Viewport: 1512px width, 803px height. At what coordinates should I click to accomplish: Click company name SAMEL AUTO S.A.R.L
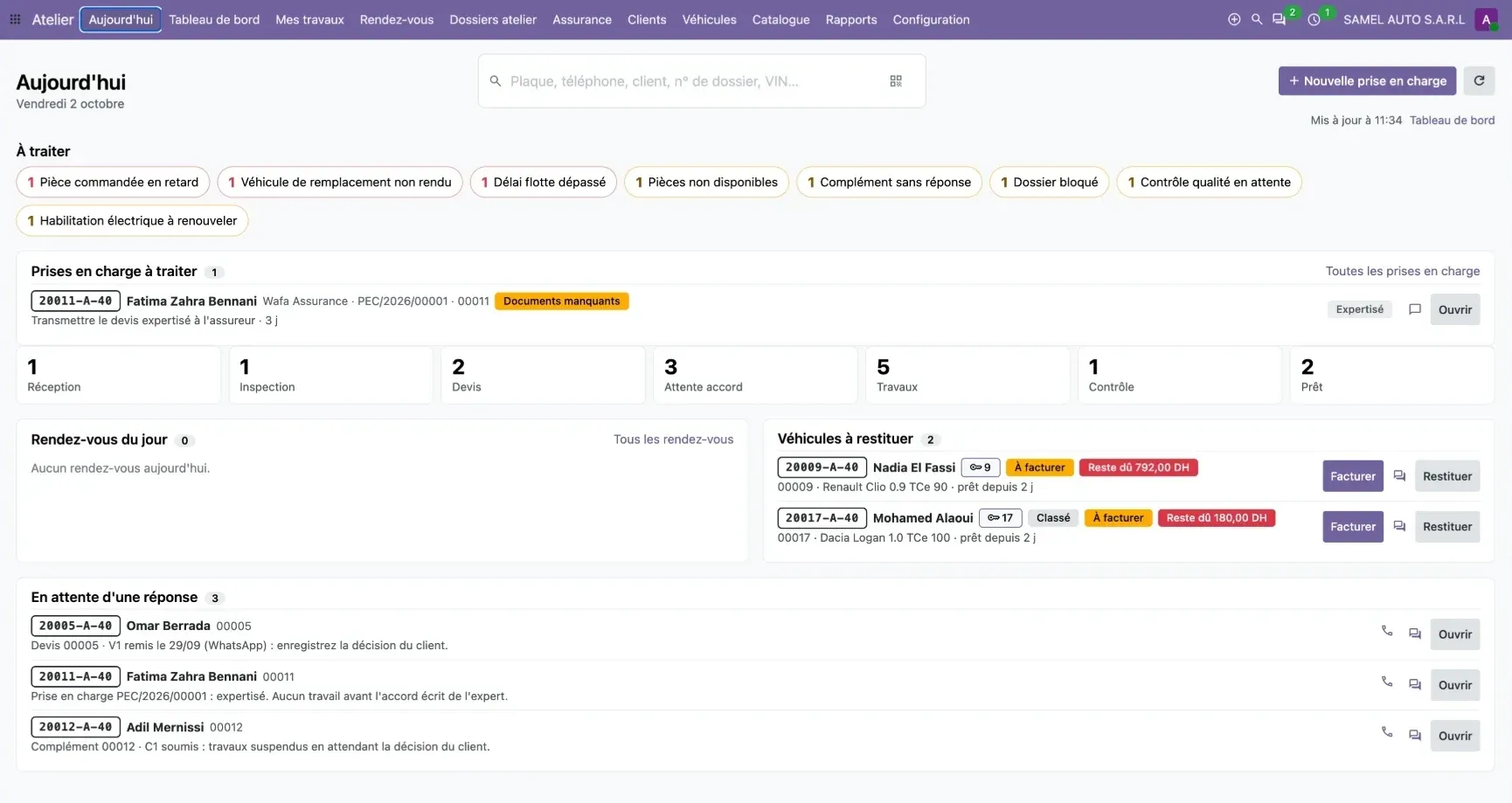click(1404, 19)
